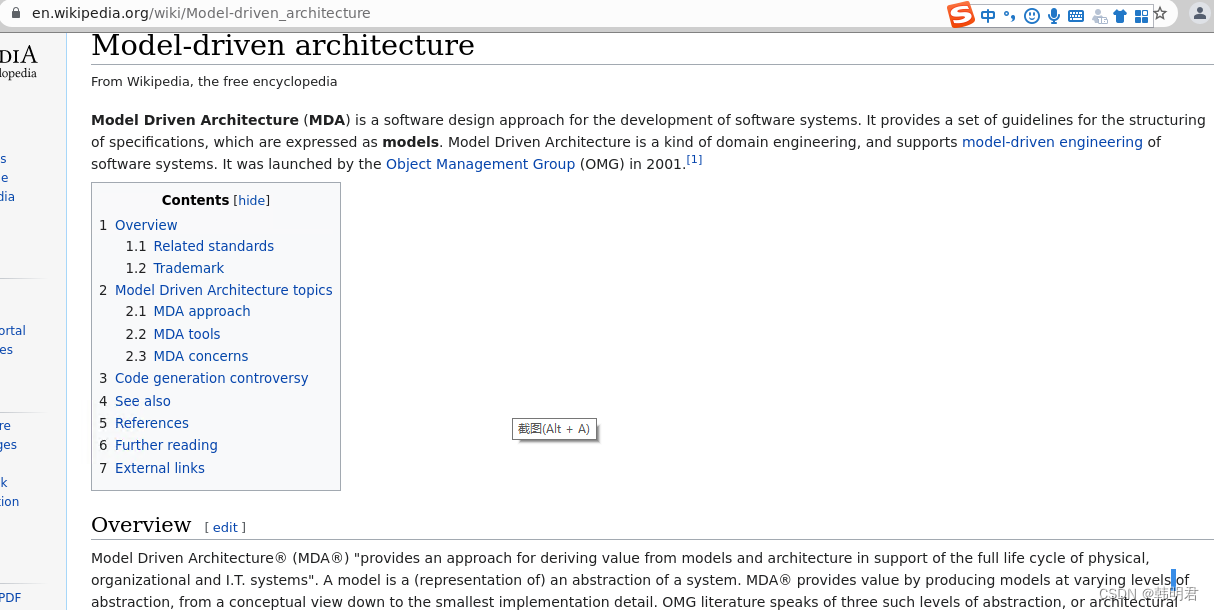Jump to Further reading section
1214x610 pixels.
[x=166, y=445]
